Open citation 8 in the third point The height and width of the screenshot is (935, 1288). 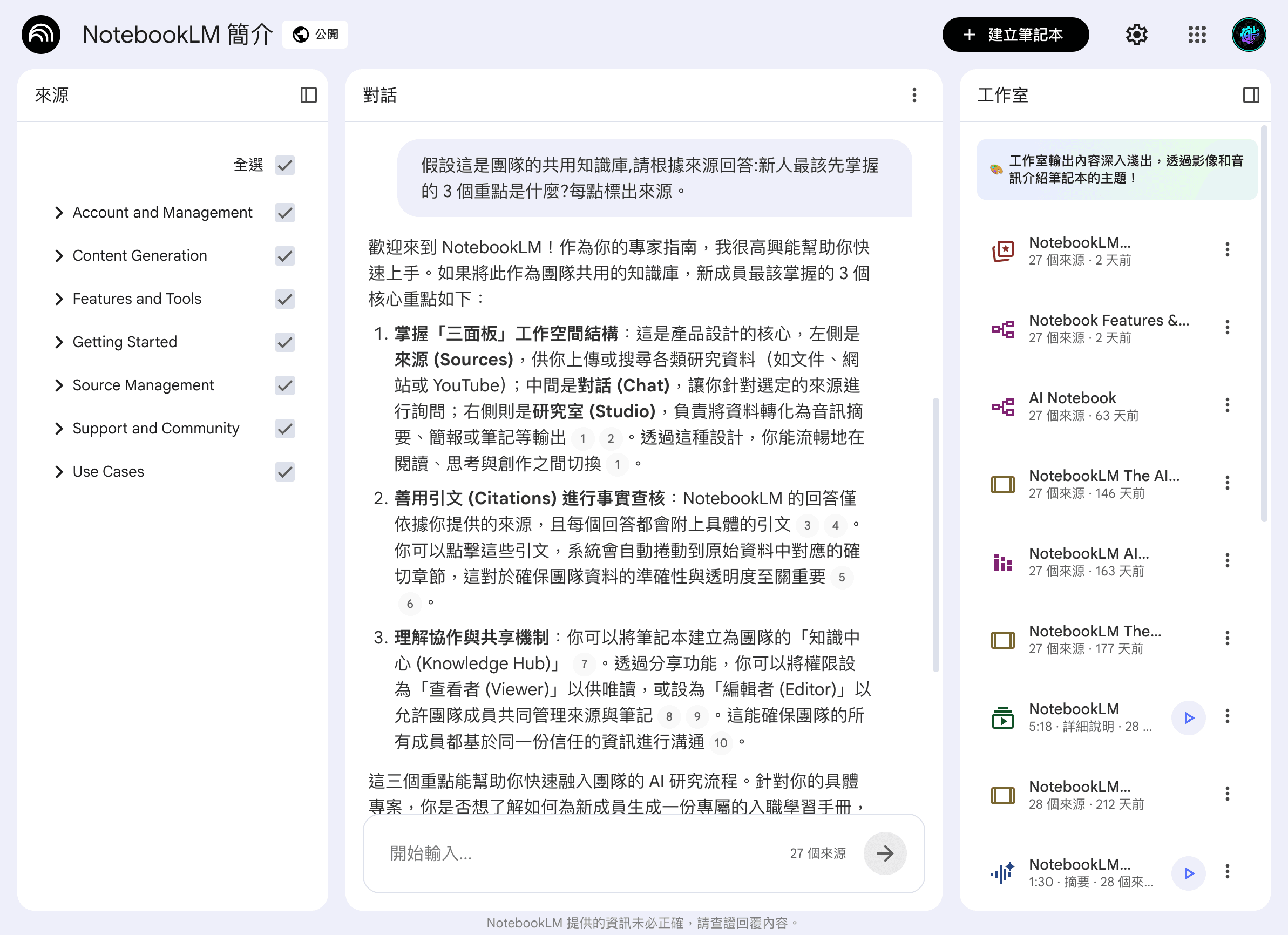[669, 717]
